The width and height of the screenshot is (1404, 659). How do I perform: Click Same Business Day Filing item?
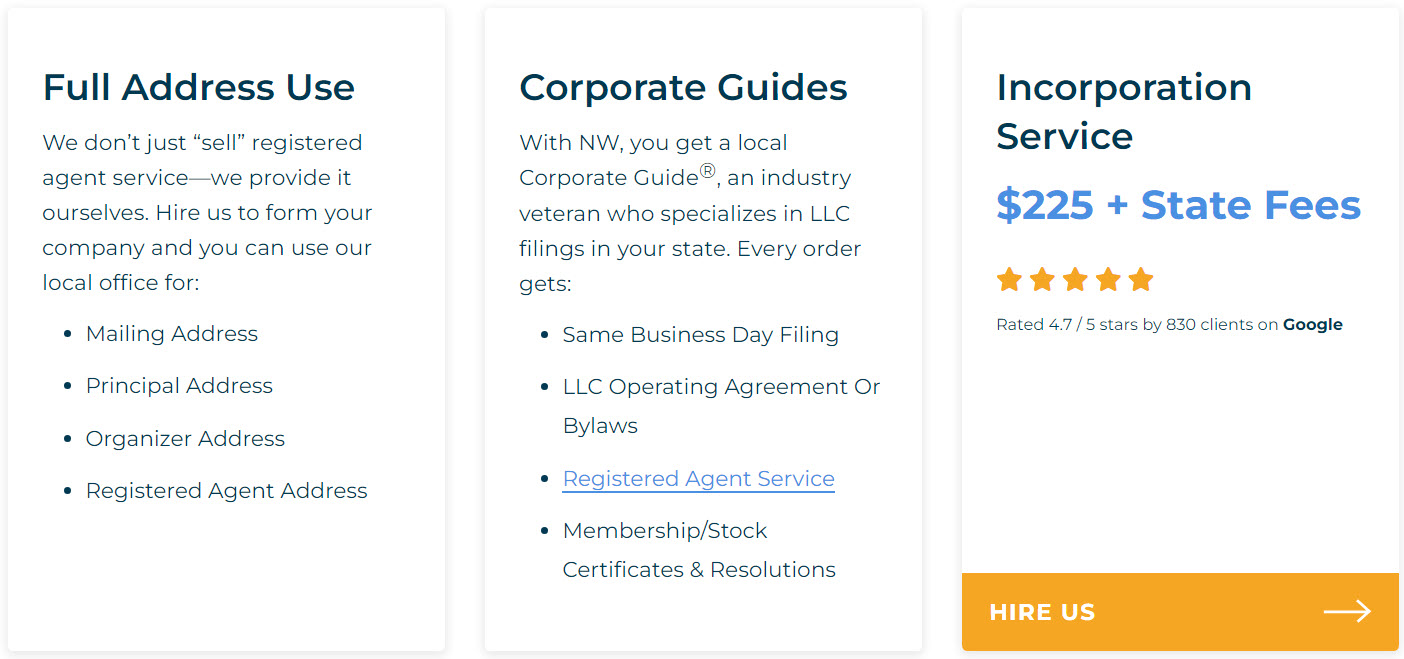701,335
